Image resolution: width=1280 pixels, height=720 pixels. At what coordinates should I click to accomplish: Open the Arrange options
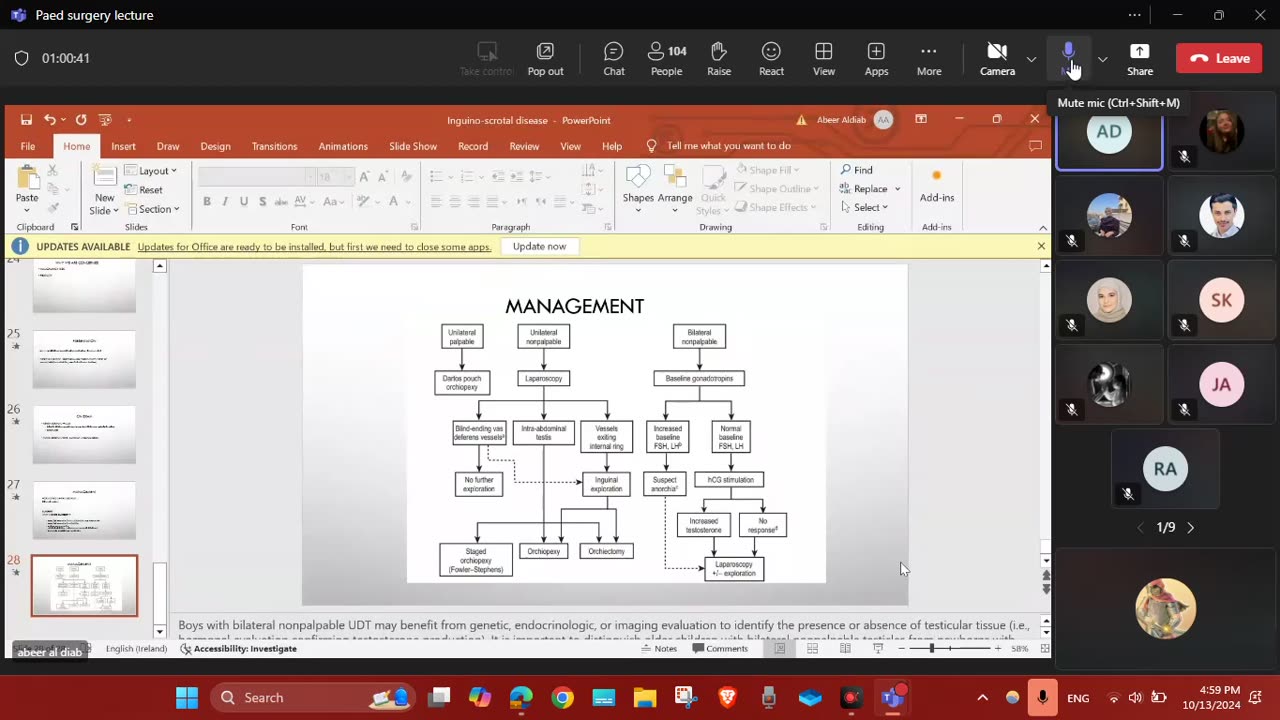coord(675,186)
